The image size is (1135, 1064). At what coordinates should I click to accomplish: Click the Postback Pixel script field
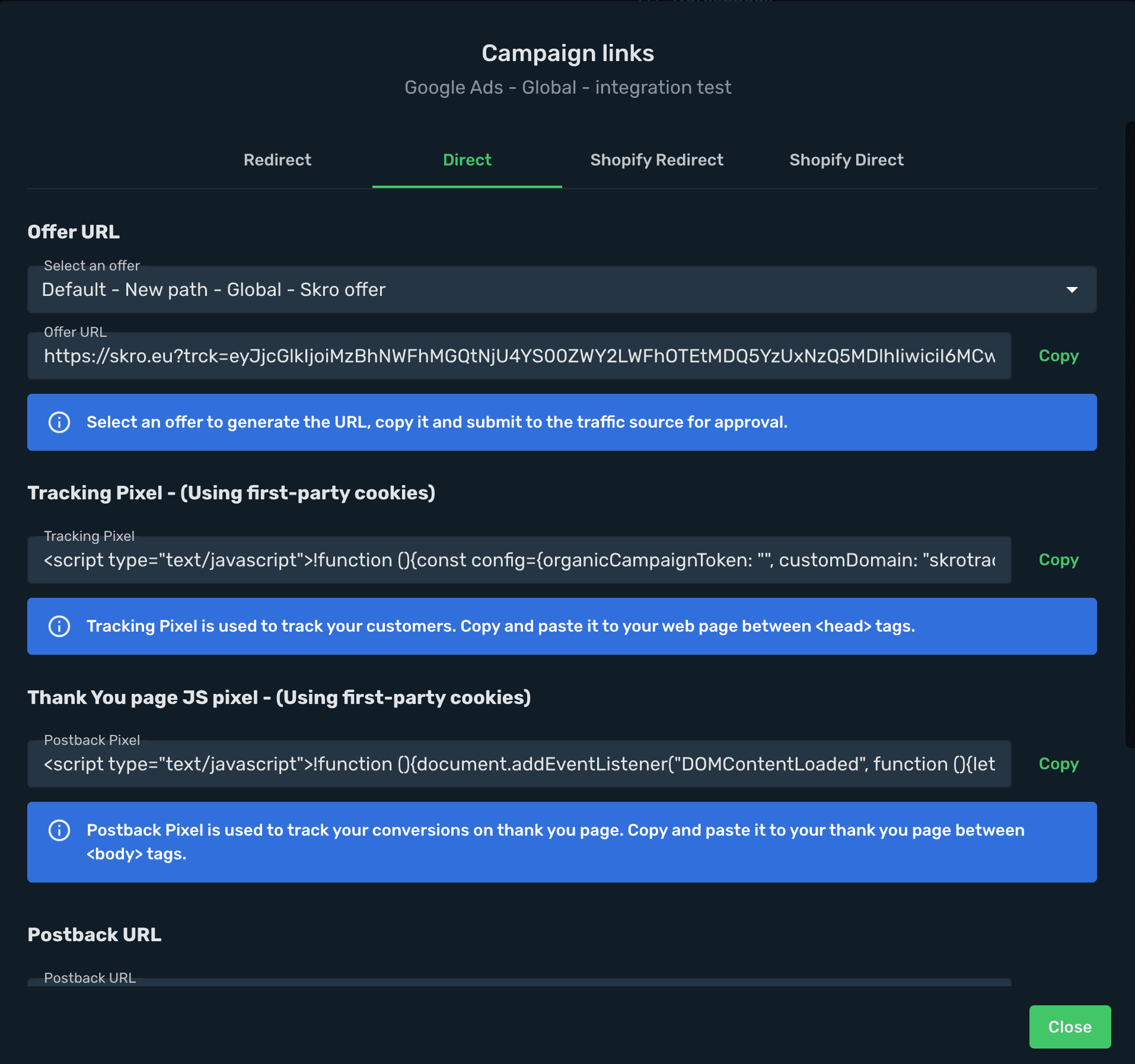click(x=519, y=764)
